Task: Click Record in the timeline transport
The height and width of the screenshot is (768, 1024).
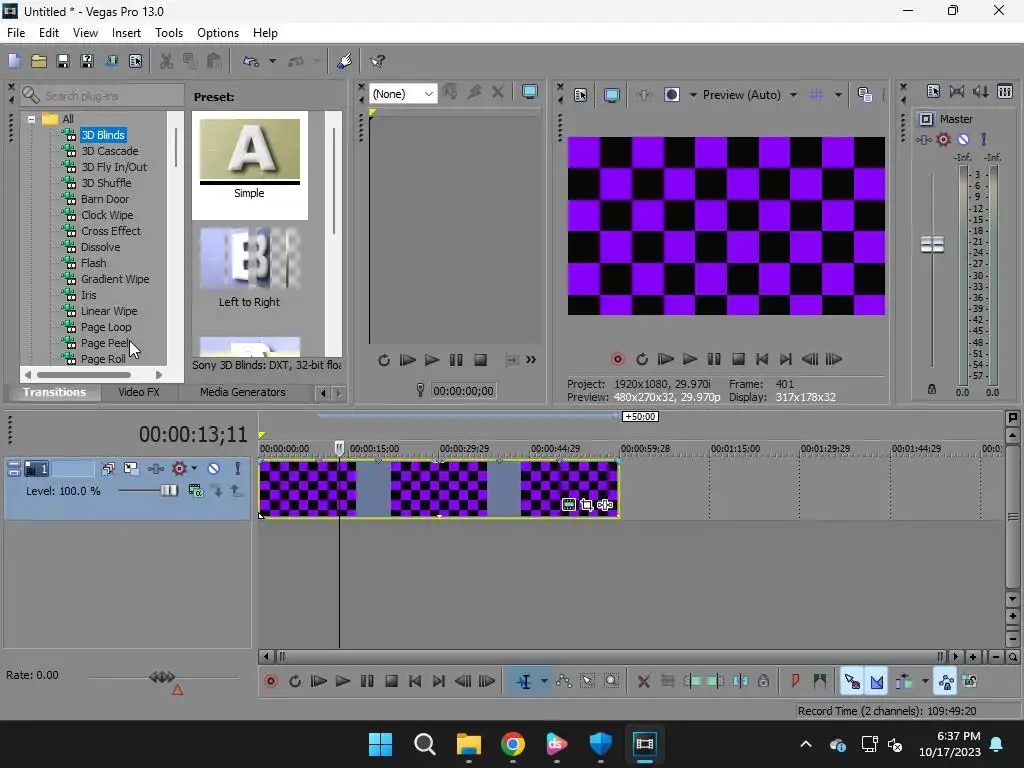Action: (x=271, y=681)
